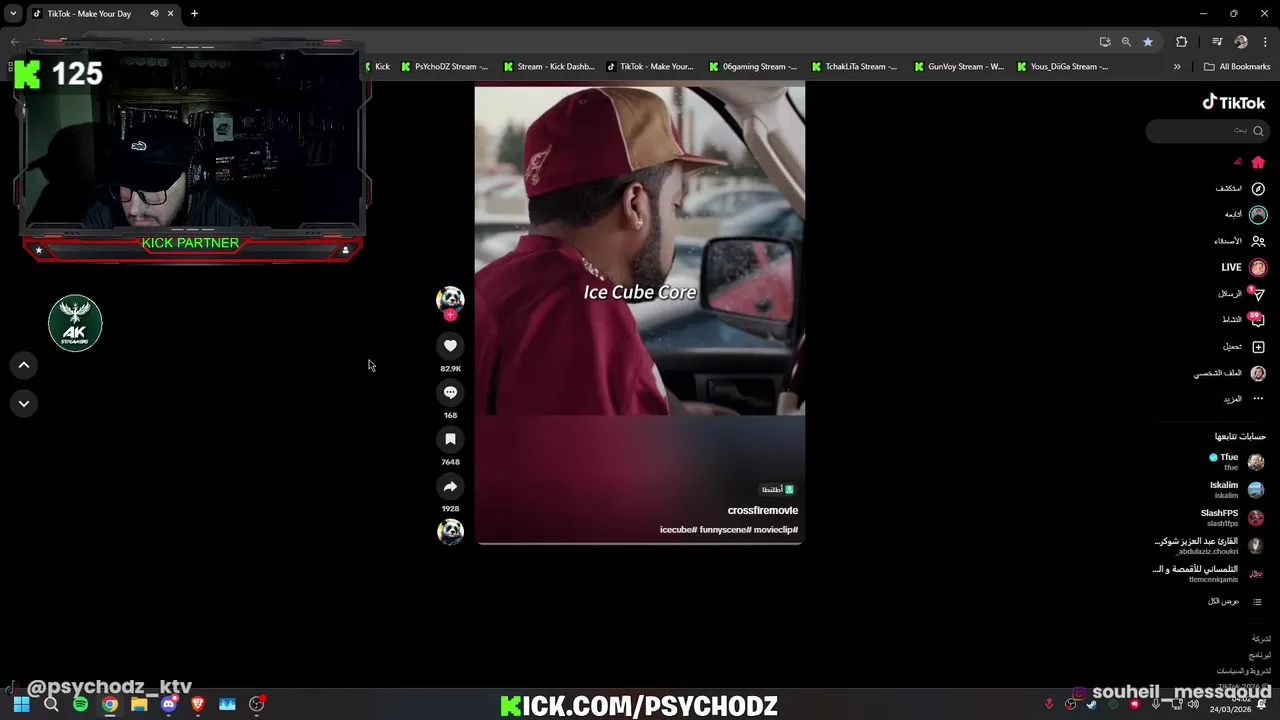
Task: Click the magnifier icon in TikTok search
Action: tap(1258, 130)
